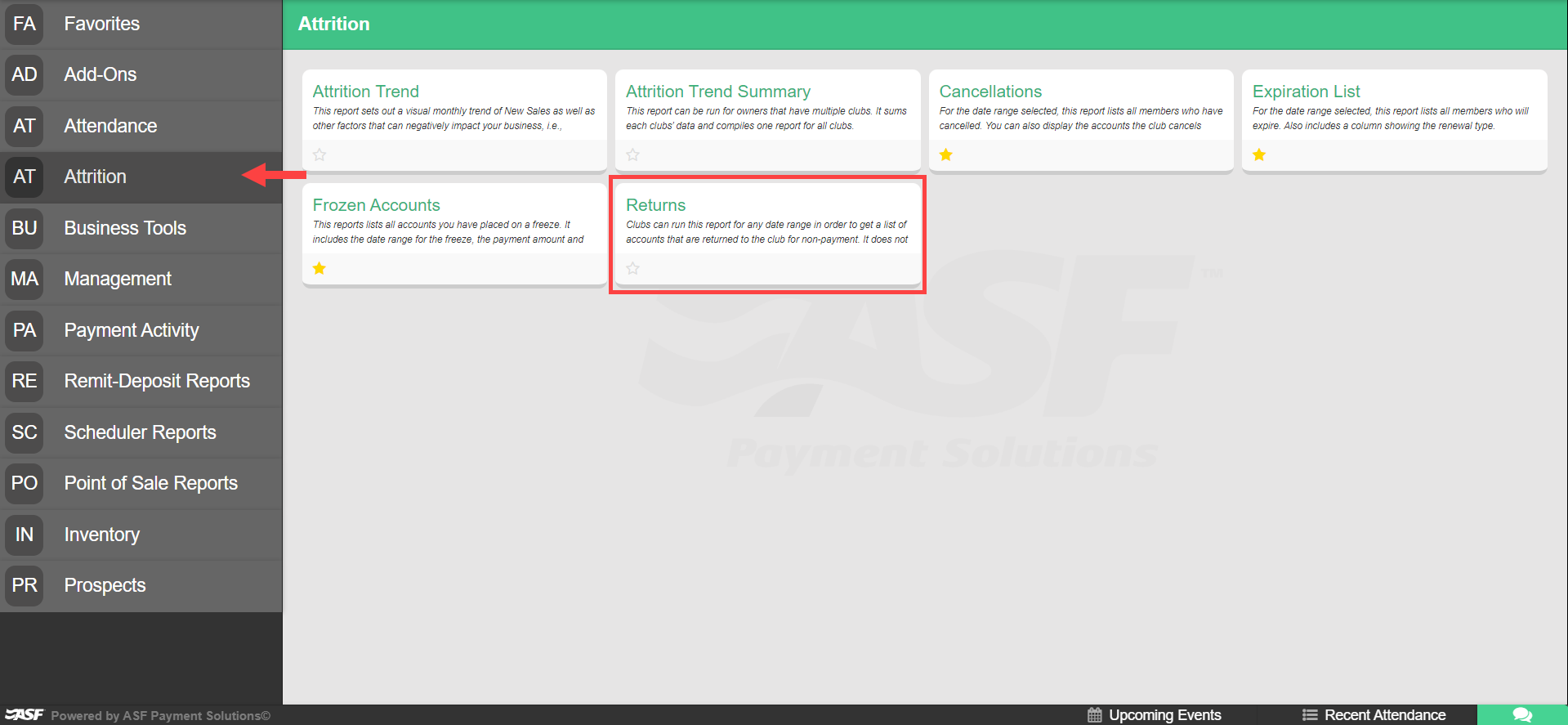
Task: Click the SC Scheduler Reports badge
Action: click(24, 432)
